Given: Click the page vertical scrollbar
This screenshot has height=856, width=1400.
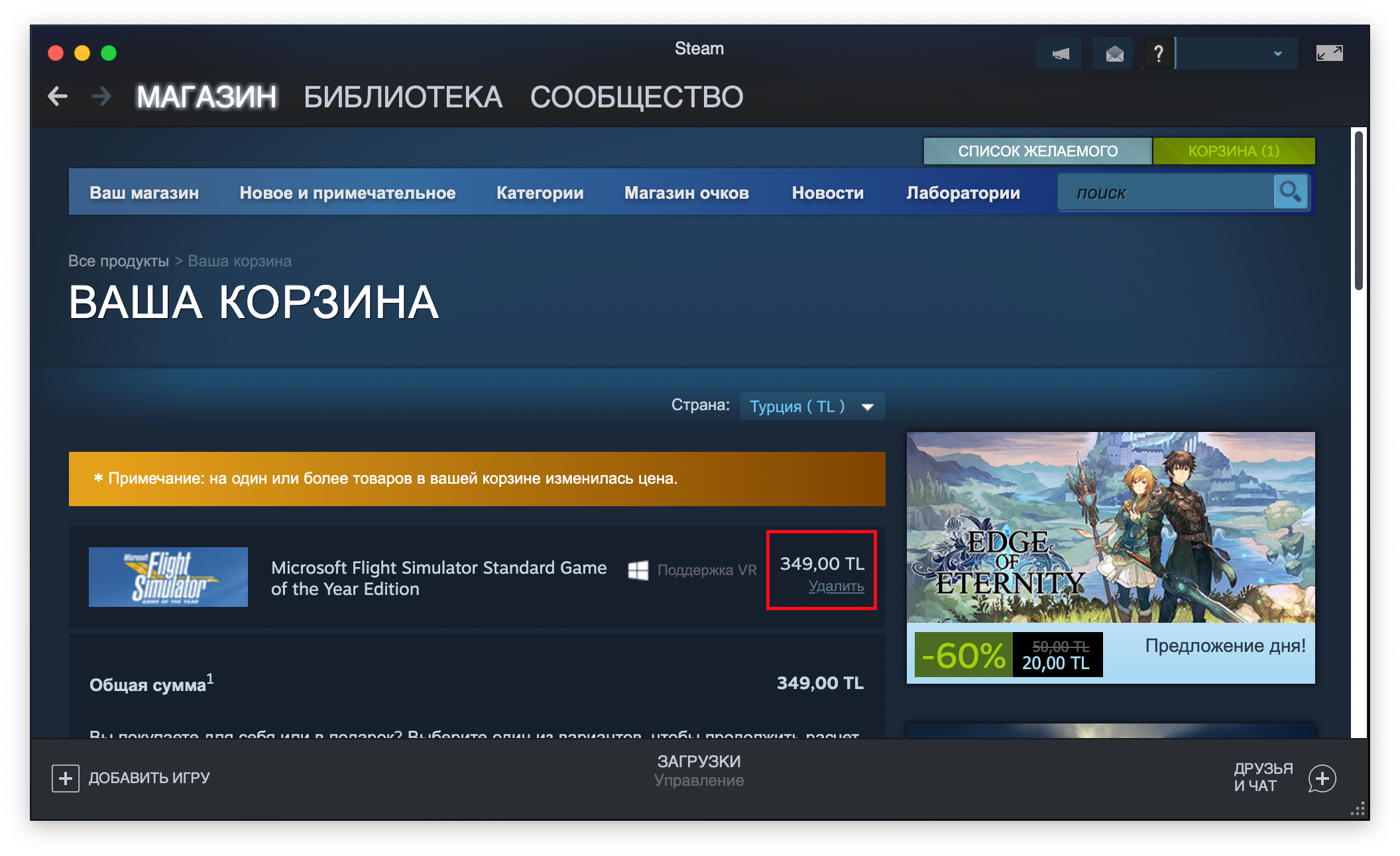Looking at the screenshot, I should point(1359,211).
